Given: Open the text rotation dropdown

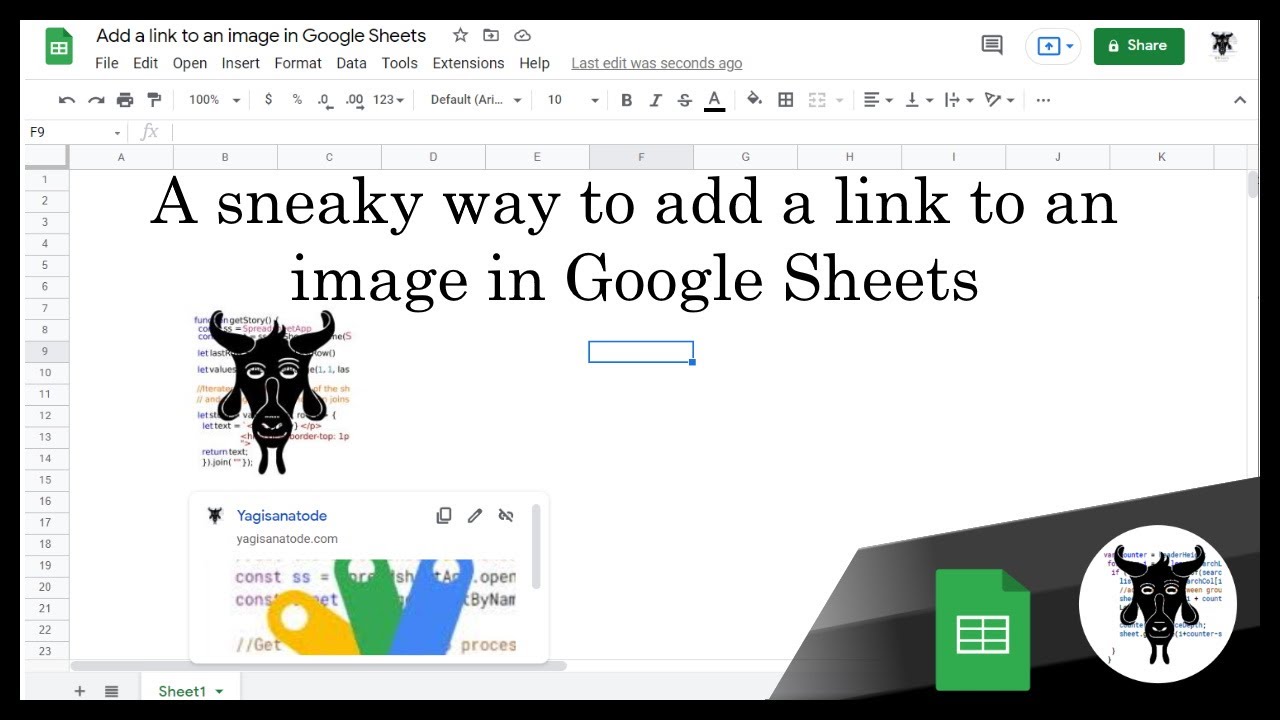Looking at the screenshot, I should [999, 100].
